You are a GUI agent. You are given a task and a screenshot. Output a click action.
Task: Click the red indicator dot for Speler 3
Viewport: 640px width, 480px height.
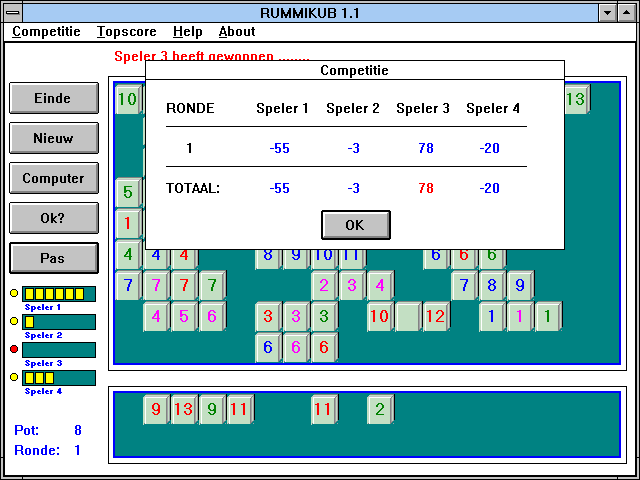14,349
